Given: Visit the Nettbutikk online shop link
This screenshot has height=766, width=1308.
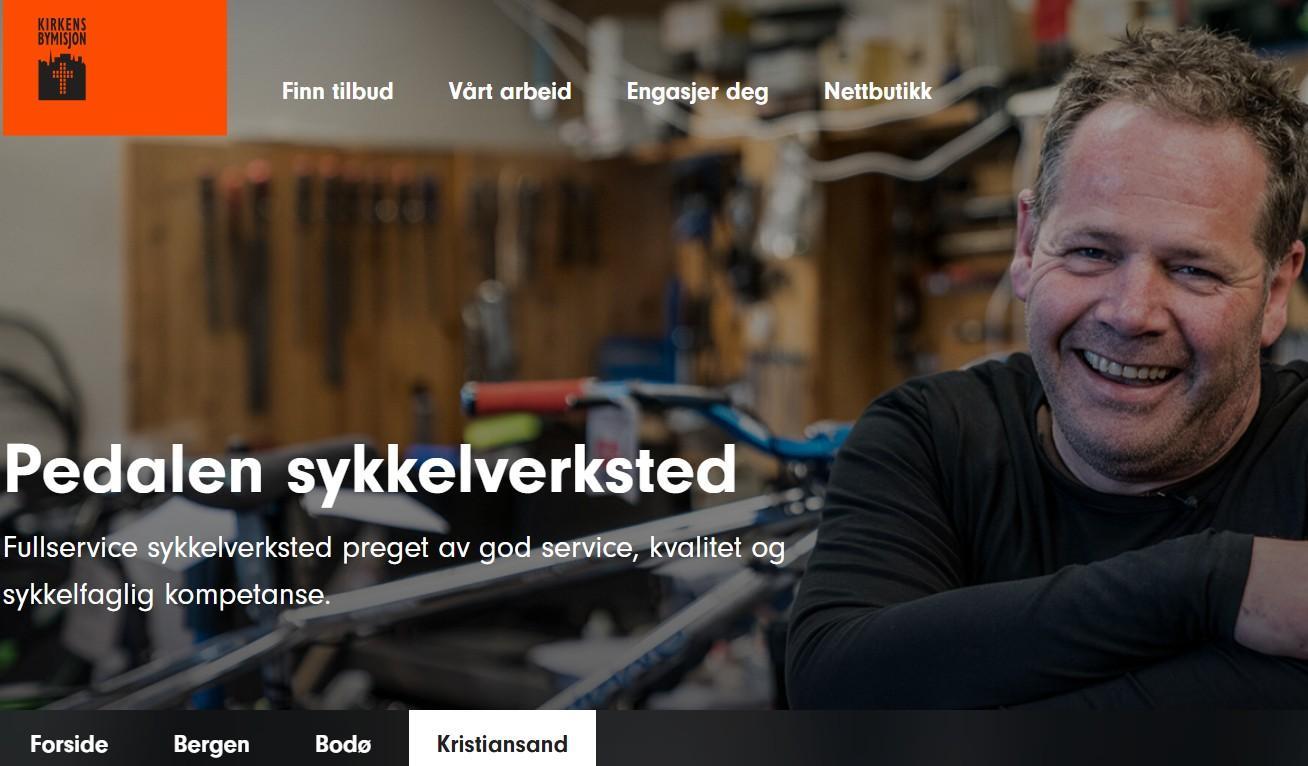Looking at the screenshot, I should coord(878,91).
